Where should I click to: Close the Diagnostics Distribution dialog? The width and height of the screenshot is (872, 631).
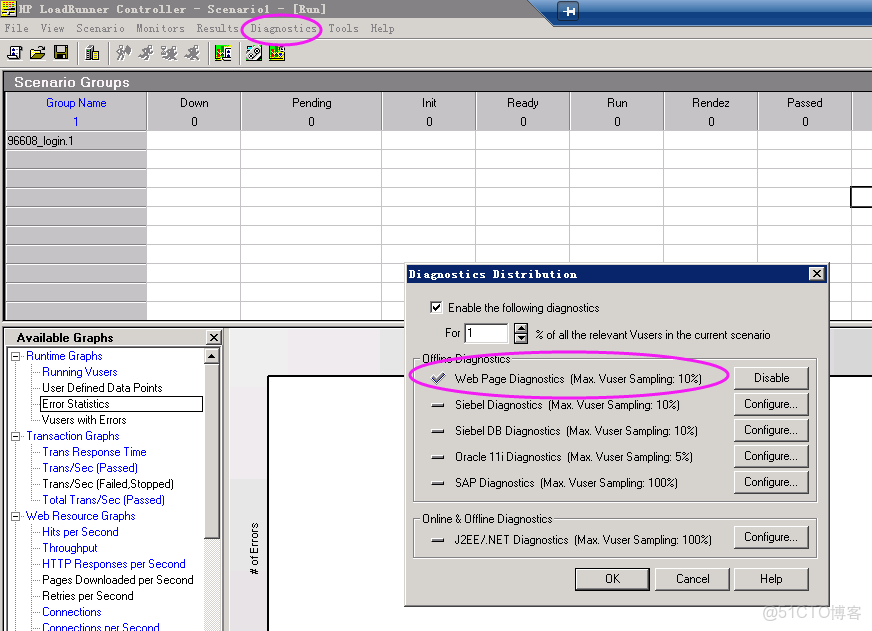click(816, 274)
